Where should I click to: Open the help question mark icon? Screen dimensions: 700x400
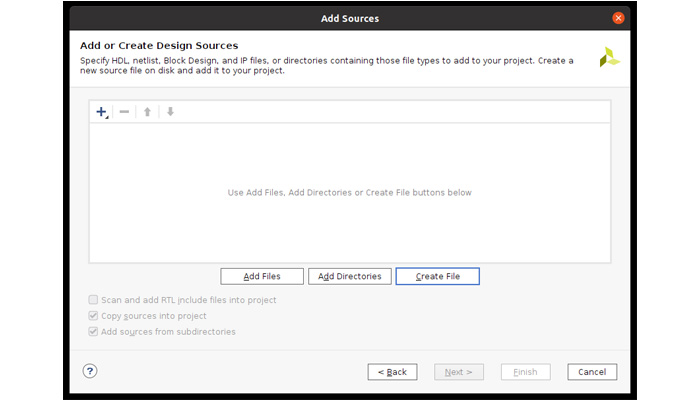pyautogui.click(x=90, y=371)
